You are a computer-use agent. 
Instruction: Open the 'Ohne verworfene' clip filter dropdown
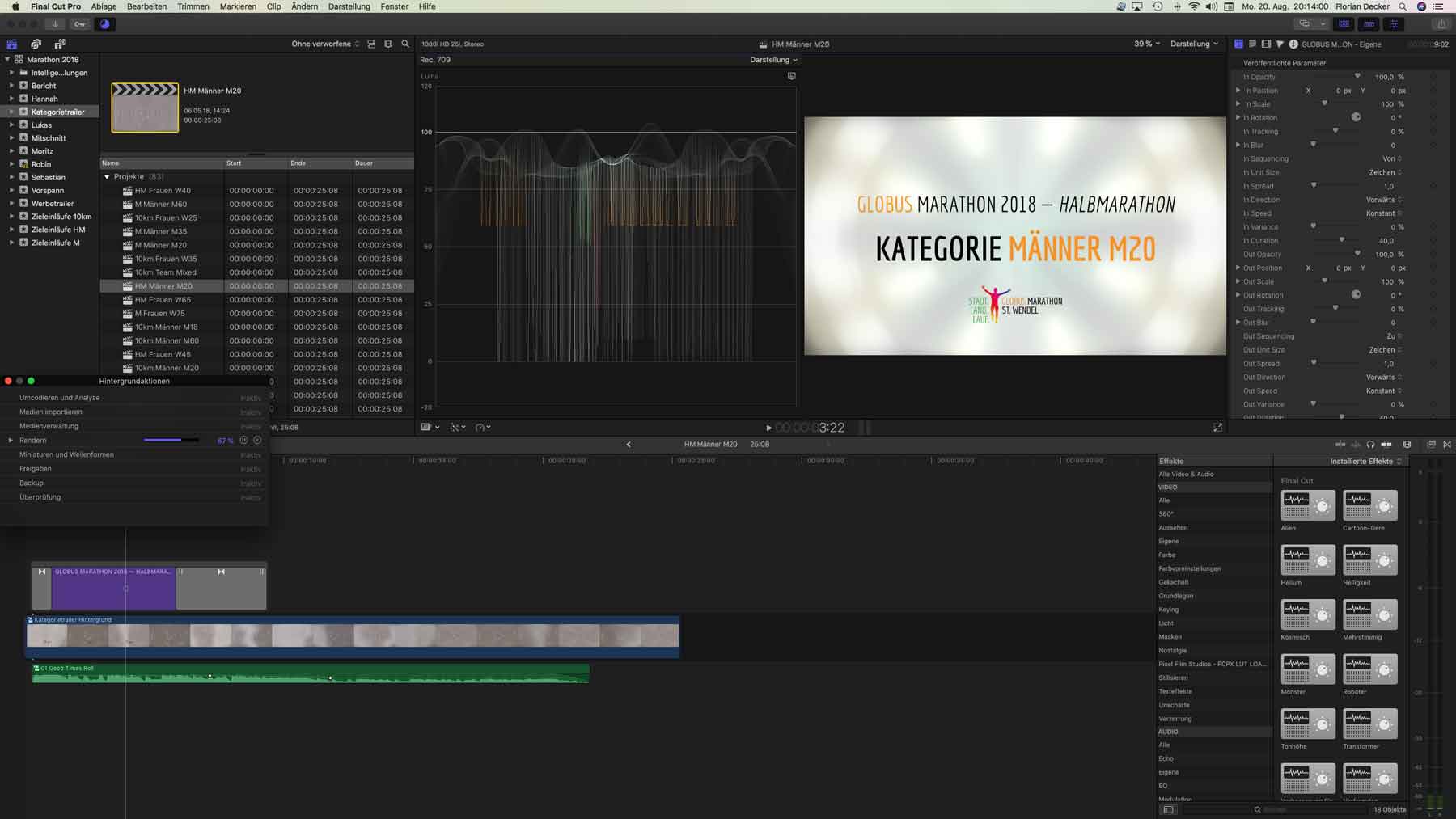(x=325, y=44)
